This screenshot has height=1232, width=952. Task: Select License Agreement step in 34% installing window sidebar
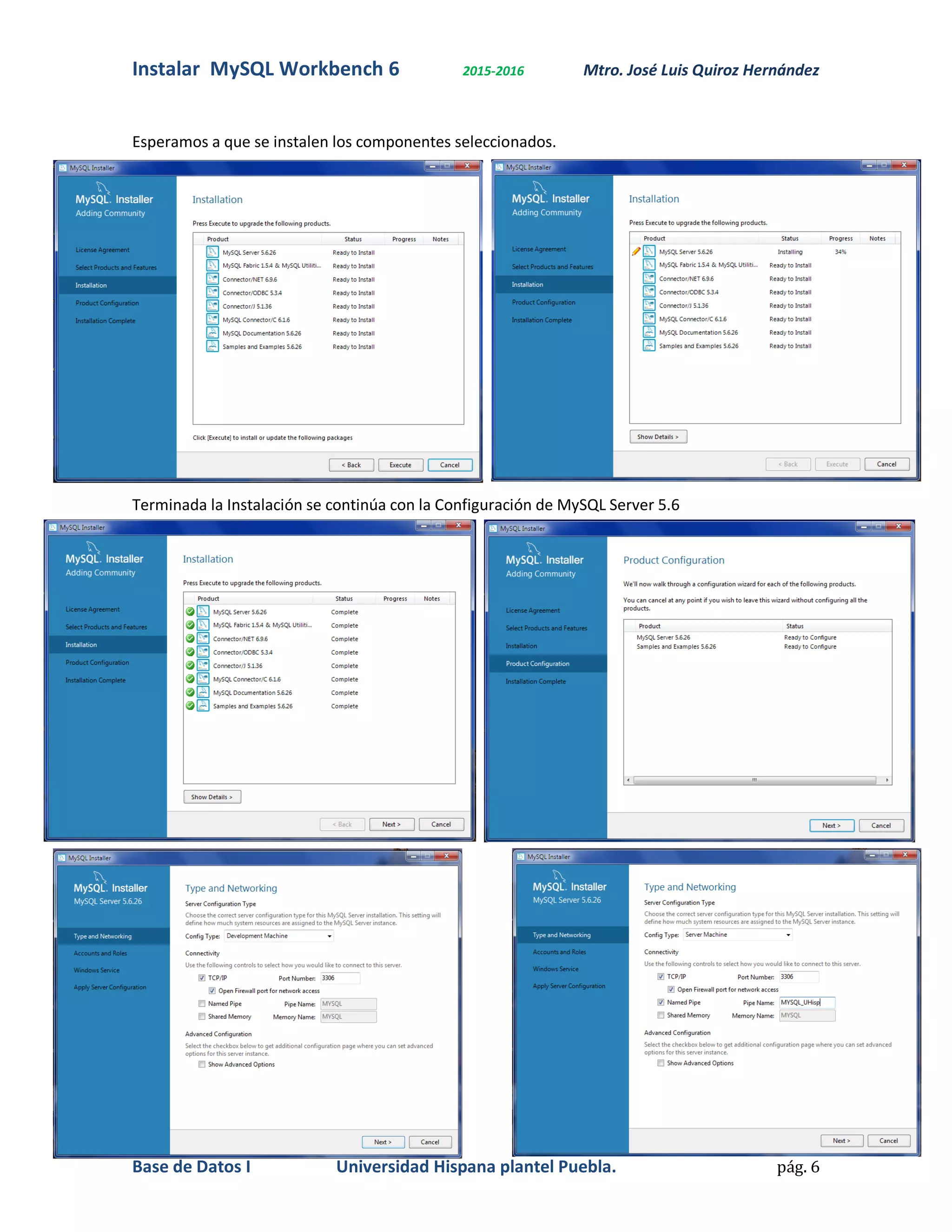(539, 249)
